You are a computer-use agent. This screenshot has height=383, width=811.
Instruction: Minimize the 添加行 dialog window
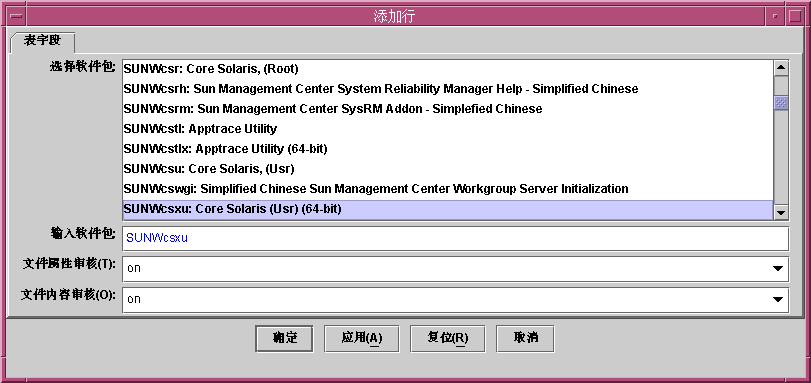coord(775,16)
